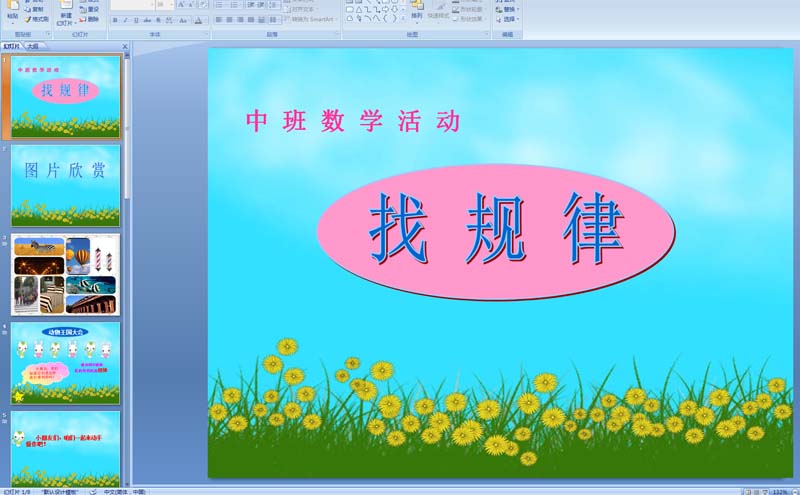Switch to the Outline (大纲) tab
This screenshot has width=800, height=495.
pos(33,46)
